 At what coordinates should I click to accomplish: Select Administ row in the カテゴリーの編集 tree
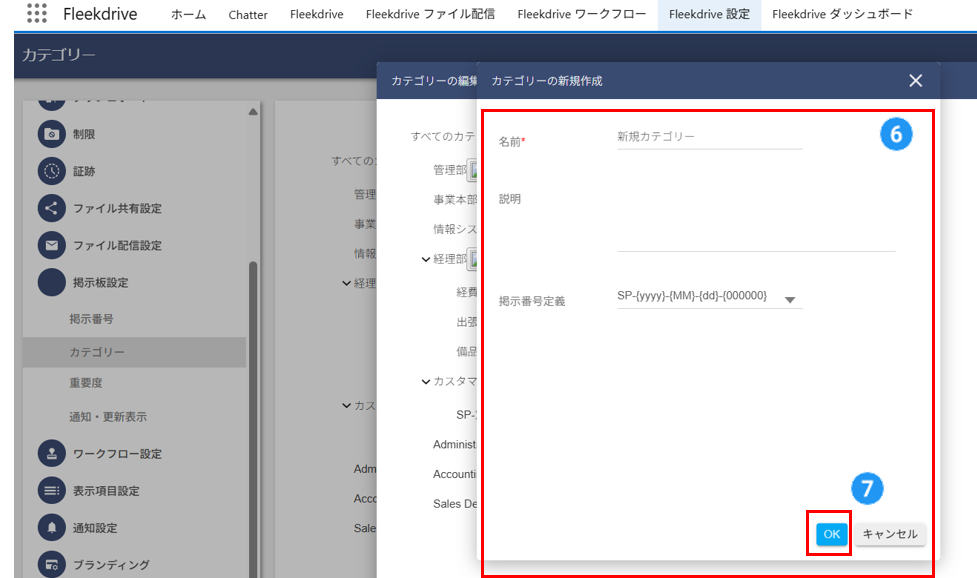[x=455, y=444]
